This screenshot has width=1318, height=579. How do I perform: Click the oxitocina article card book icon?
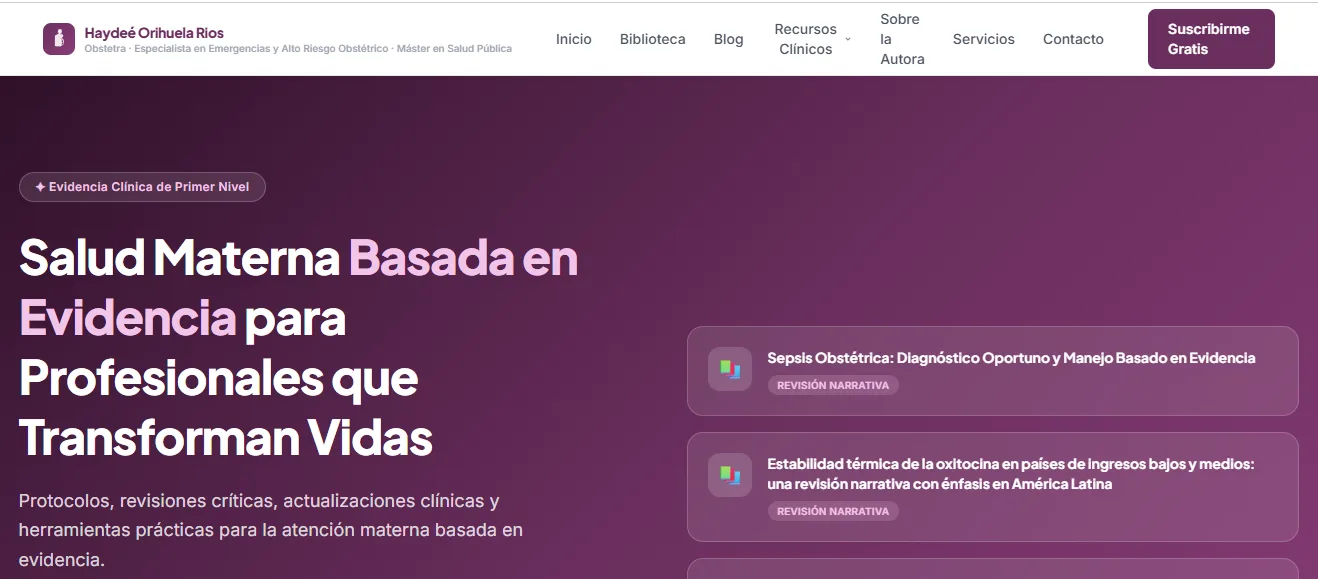point(730,475)
